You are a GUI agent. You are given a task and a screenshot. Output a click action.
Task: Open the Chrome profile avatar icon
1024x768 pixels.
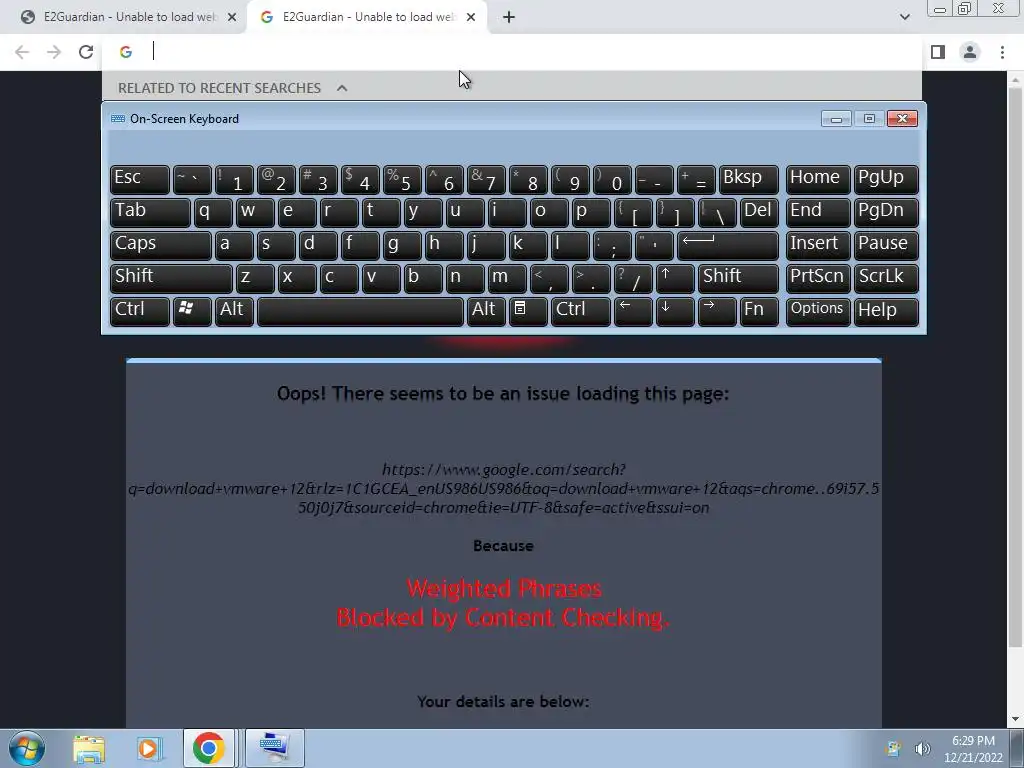click(970, 52)
